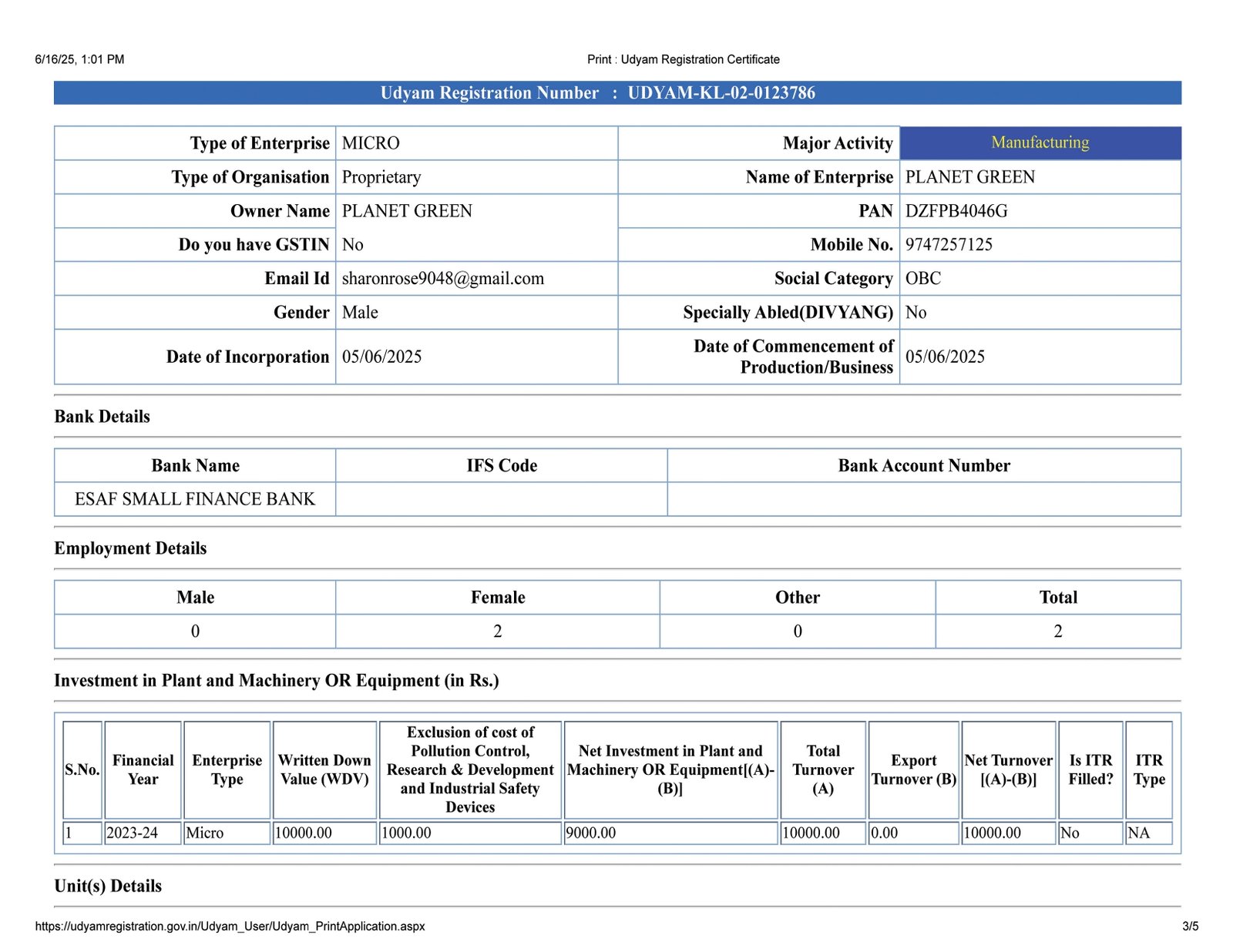
Task: Click the Female column header in employment table
Action: (x=498, y=598)
